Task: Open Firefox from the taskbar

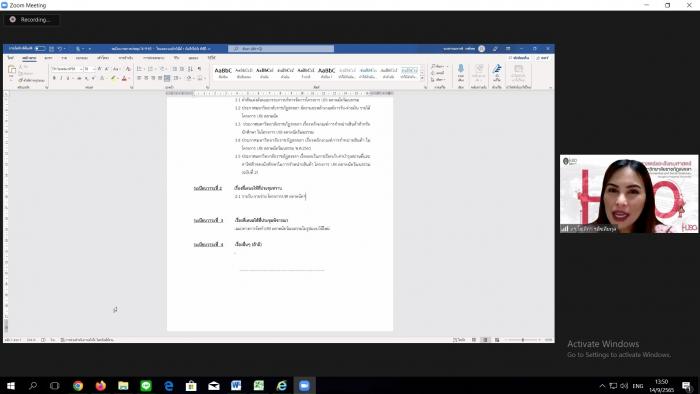Action: click(100, 386)
